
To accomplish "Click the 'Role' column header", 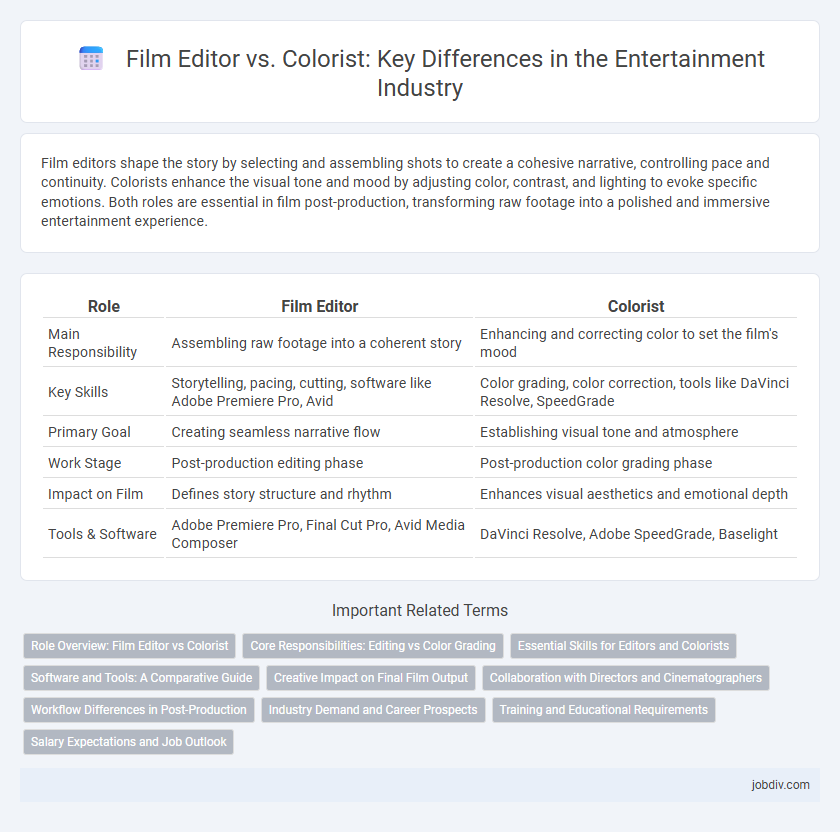I will click(103, 306).
